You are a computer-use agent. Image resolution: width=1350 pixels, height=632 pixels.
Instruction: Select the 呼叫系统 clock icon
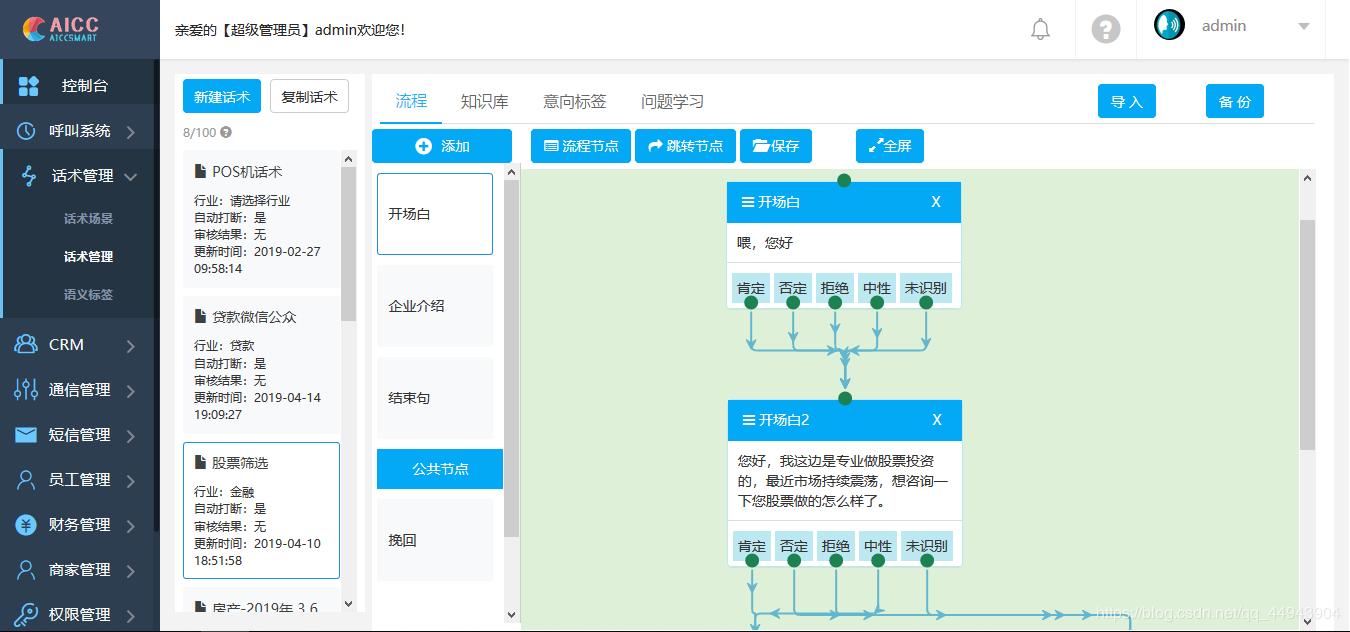click(x=25, y=129)
